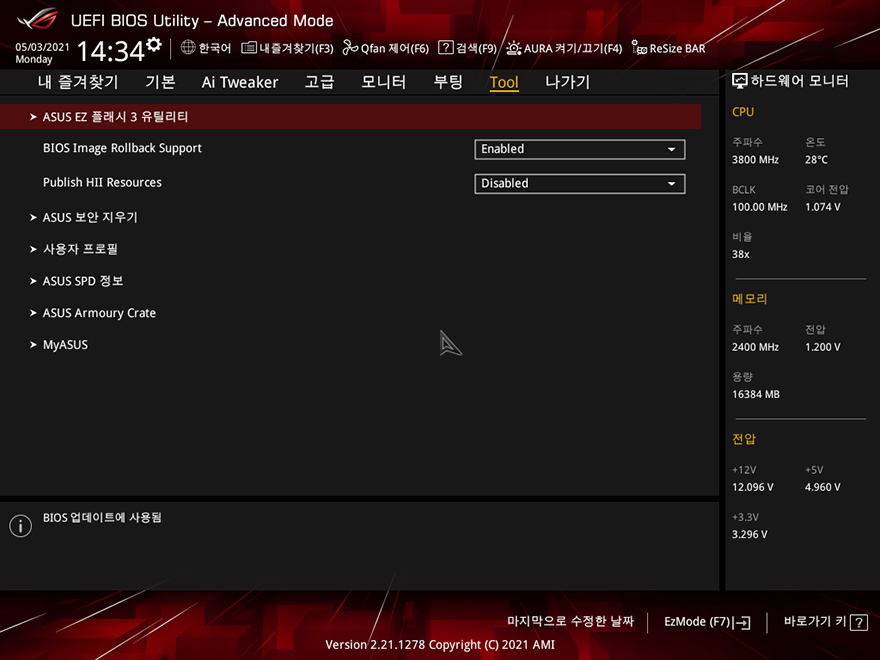Click the 14:34 clock display
This screenshot has height=660, width=880.
[111, 51]
